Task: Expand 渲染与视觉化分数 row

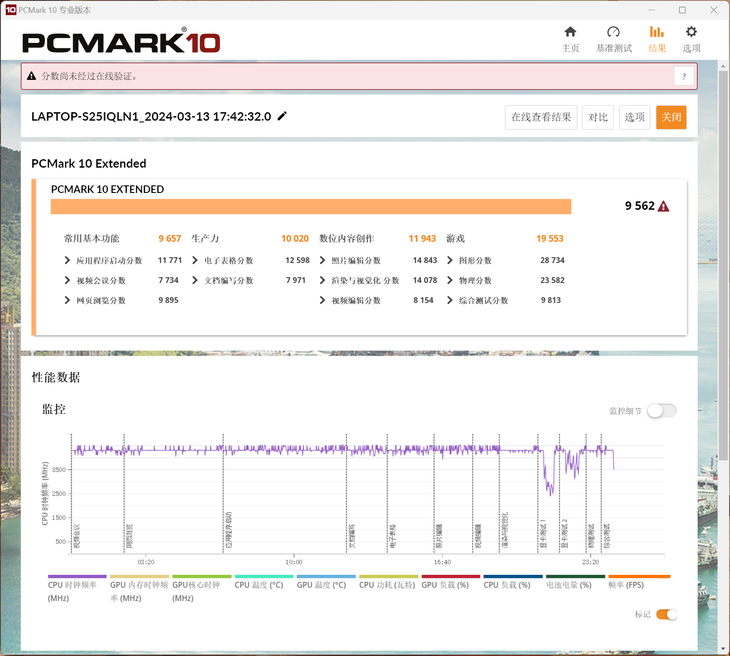Action: click(x=322, y=280)
